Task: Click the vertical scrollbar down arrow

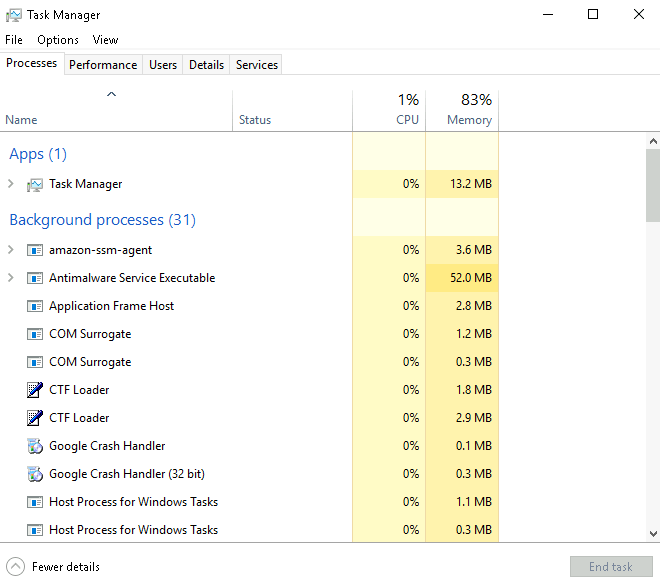Action: click(x=653, y=534)
